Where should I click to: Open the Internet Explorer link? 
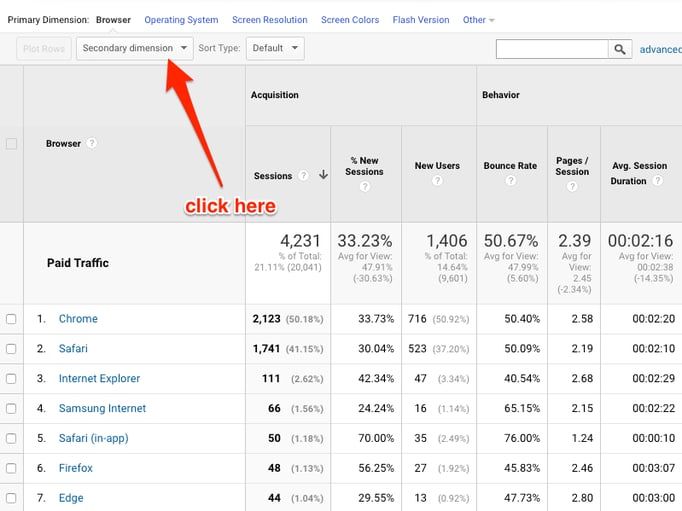100,379
